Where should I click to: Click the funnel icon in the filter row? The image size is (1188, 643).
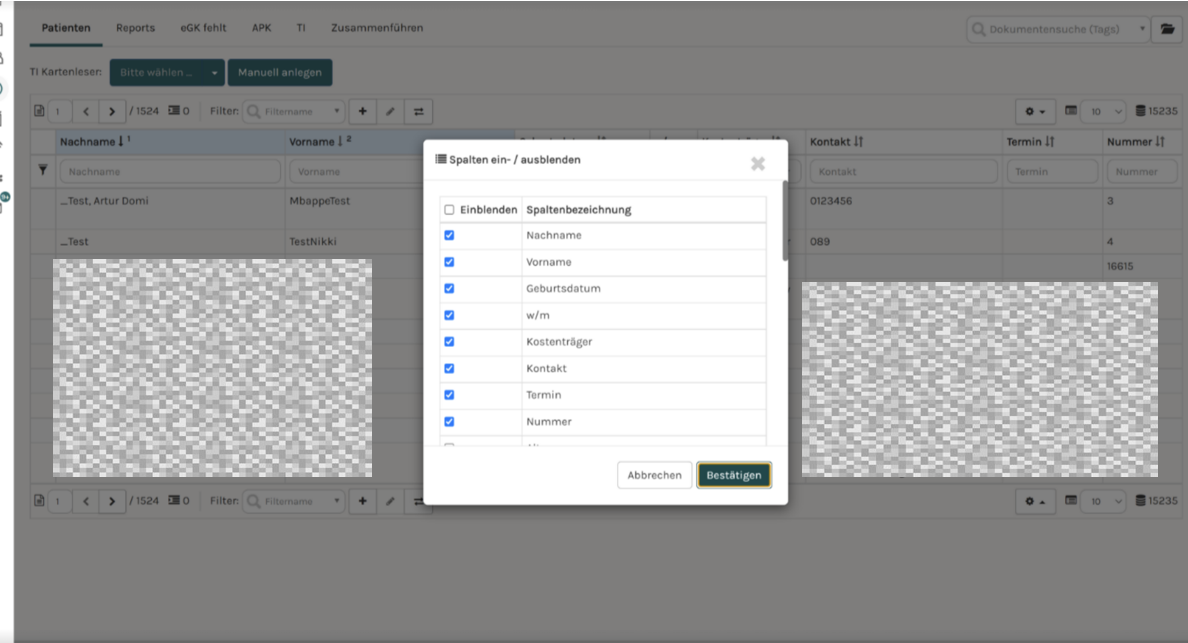[x=42, y=171]
